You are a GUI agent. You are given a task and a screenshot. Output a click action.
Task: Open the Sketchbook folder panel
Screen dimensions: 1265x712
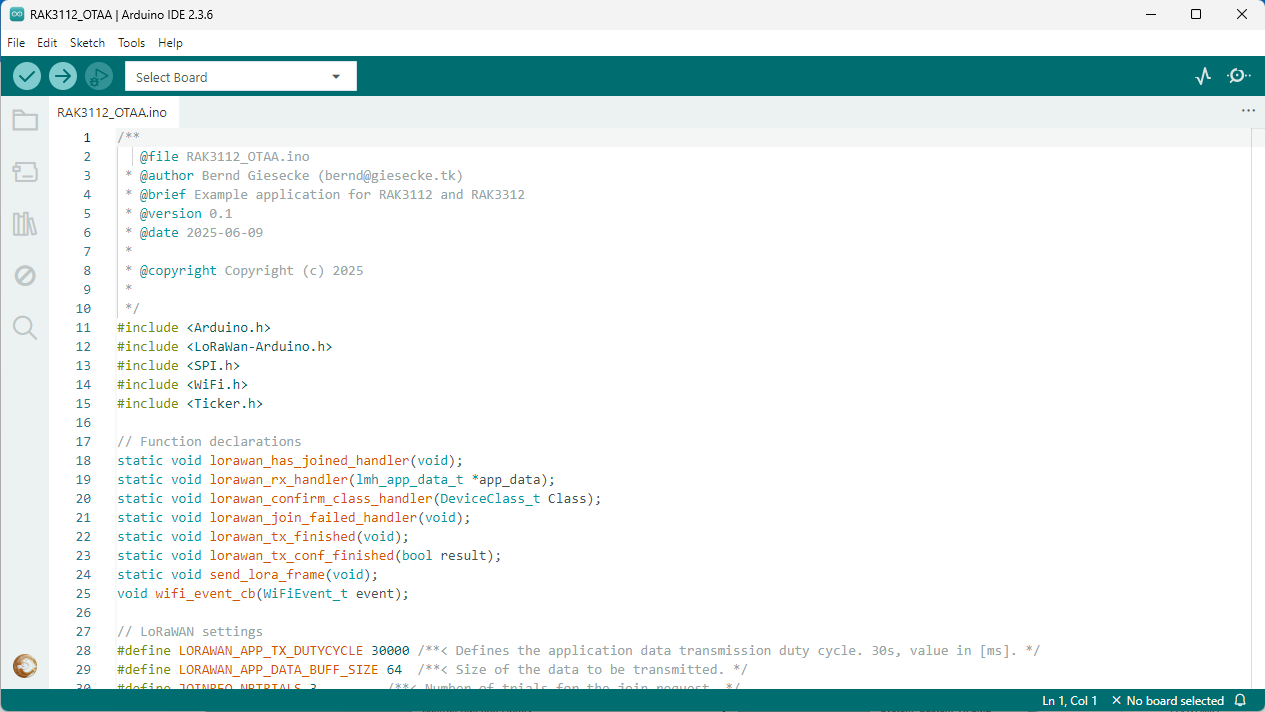coord(25,121)
